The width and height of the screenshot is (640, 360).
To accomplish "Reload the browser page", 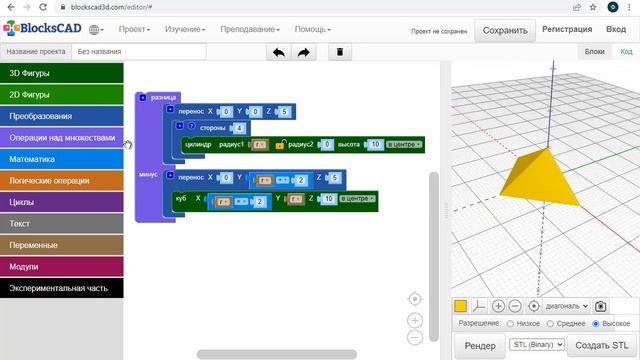I will tap(43, 7).
